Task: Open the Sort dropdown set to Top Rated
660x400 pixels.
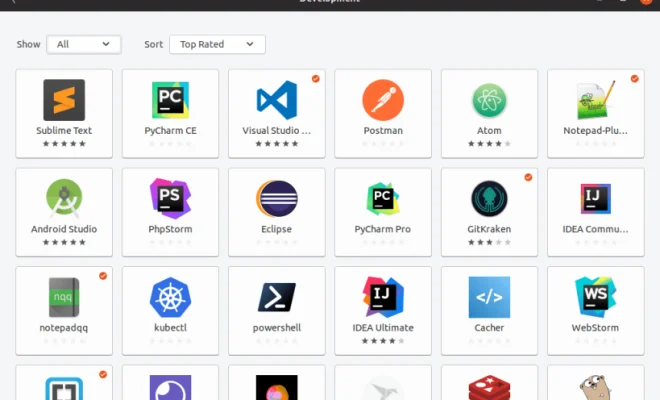Action: coord(217,44)
